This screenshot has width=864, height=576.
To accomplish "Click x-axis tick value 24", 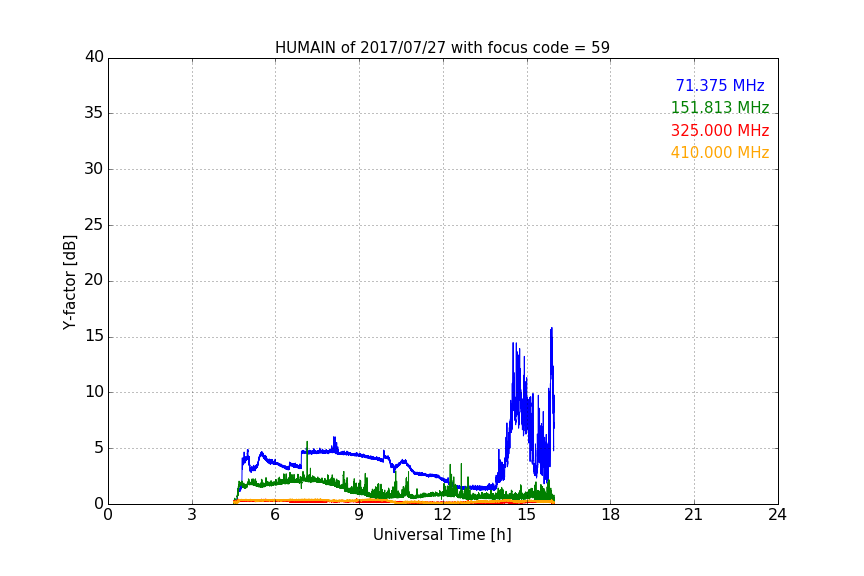I will point(777,515).
